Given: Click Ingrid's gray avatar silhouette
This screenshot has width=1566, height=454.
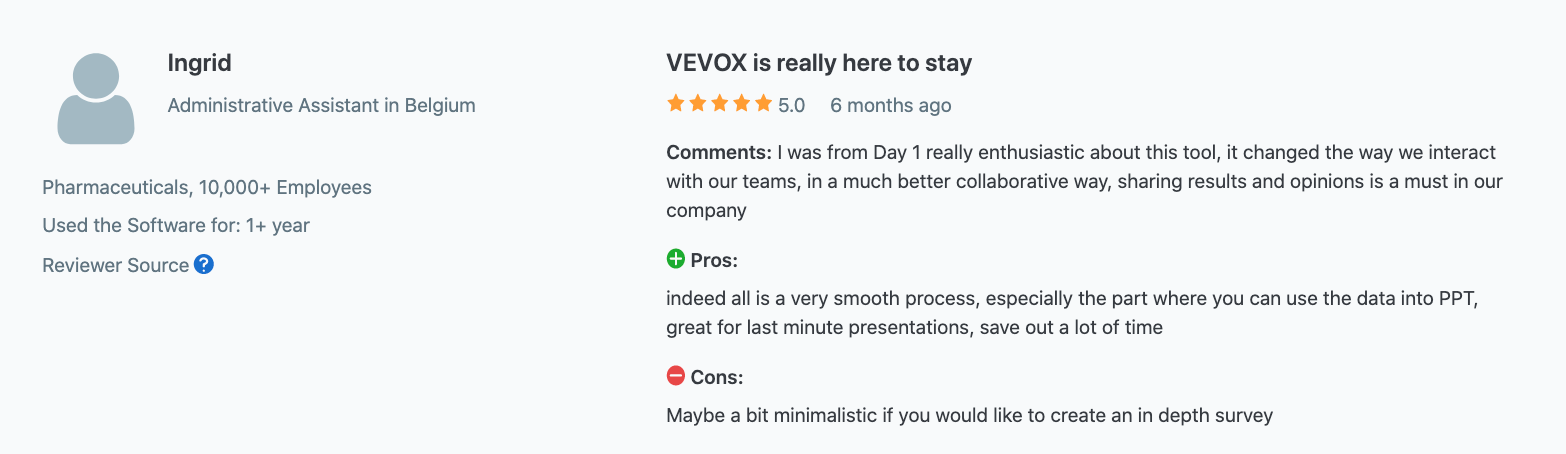Looking at the screenshot, I should [96, 98].
